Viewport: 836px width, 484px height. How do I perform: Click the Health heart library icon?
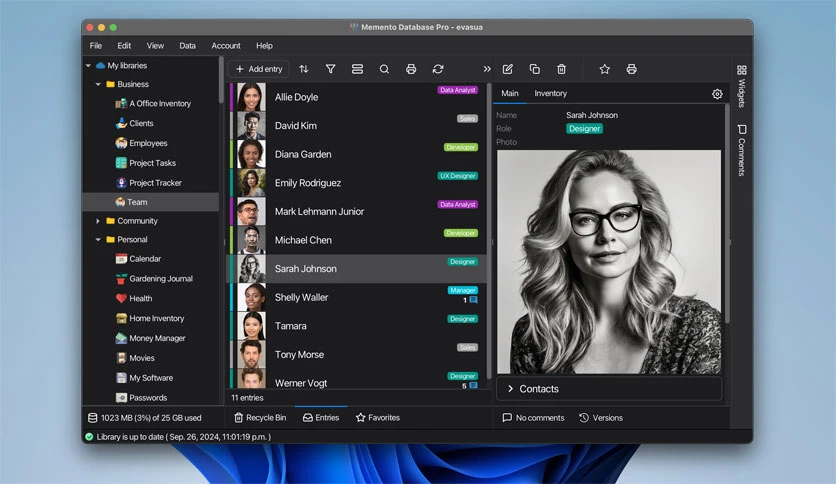tap(121, 299)
